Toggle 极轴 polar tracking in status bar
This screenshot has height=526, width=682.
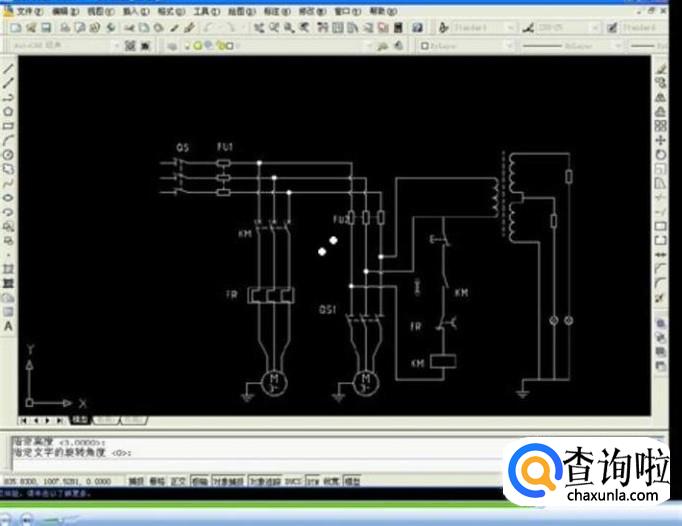(200, 481)
